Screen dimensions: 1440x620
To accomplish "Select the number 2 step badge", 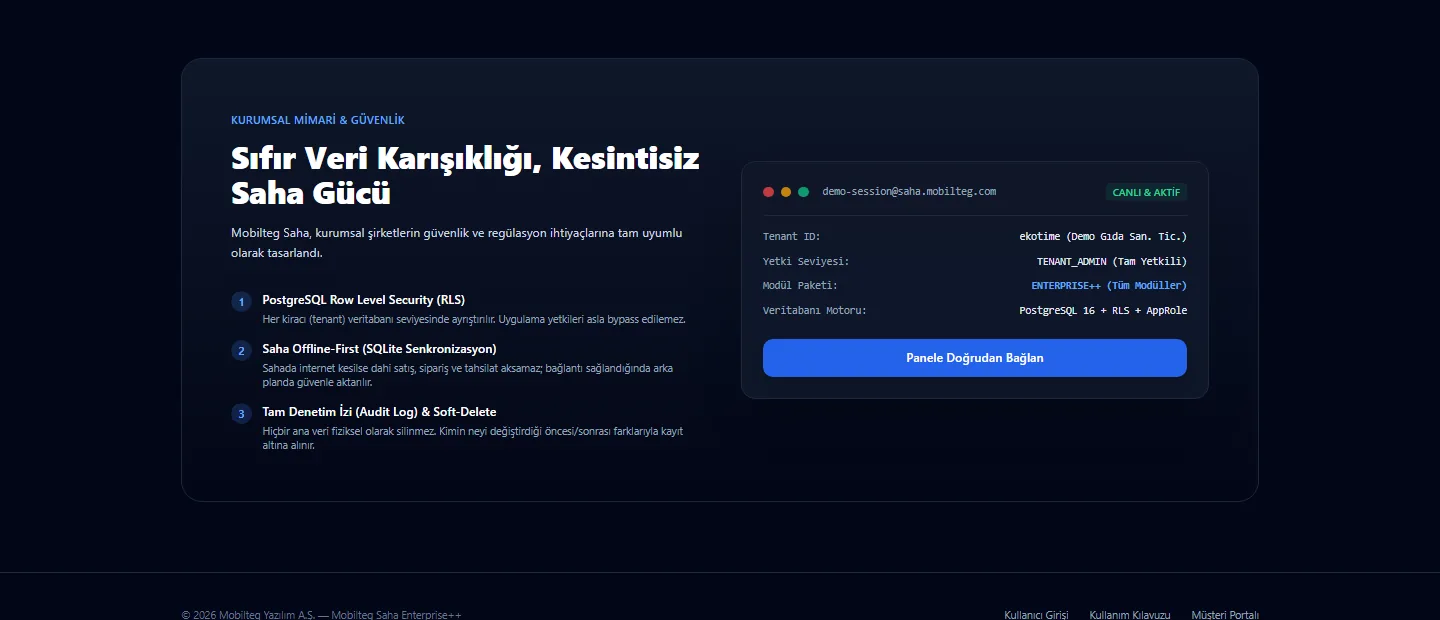I will [241, 351].
